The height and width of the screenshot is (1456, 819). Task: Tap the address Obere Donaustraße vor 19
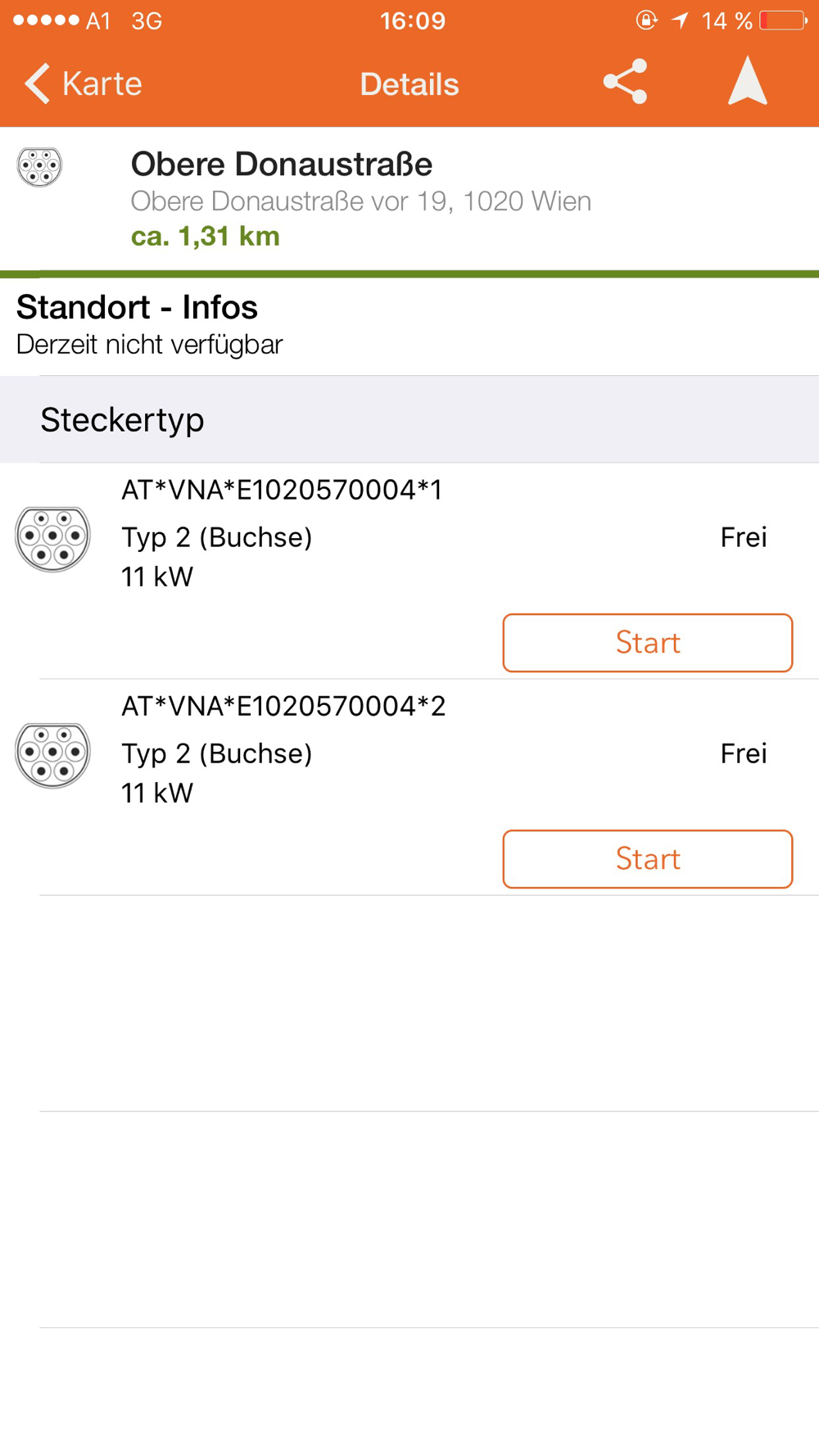pos(360,201)
